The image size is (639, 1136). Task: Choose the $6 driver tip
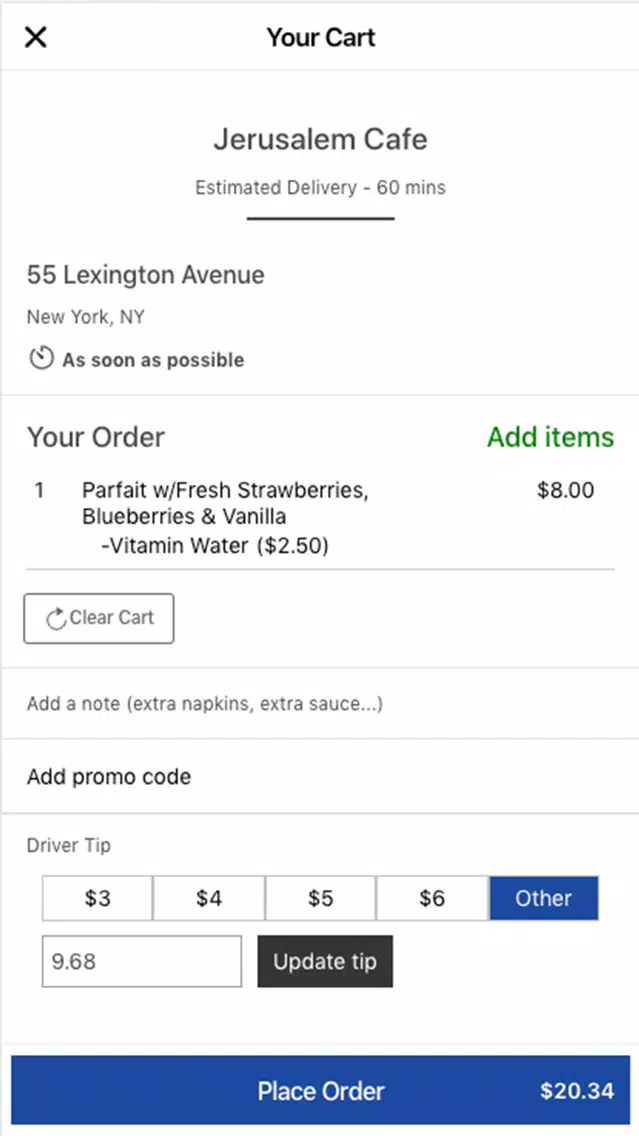(x=432, y=898)
